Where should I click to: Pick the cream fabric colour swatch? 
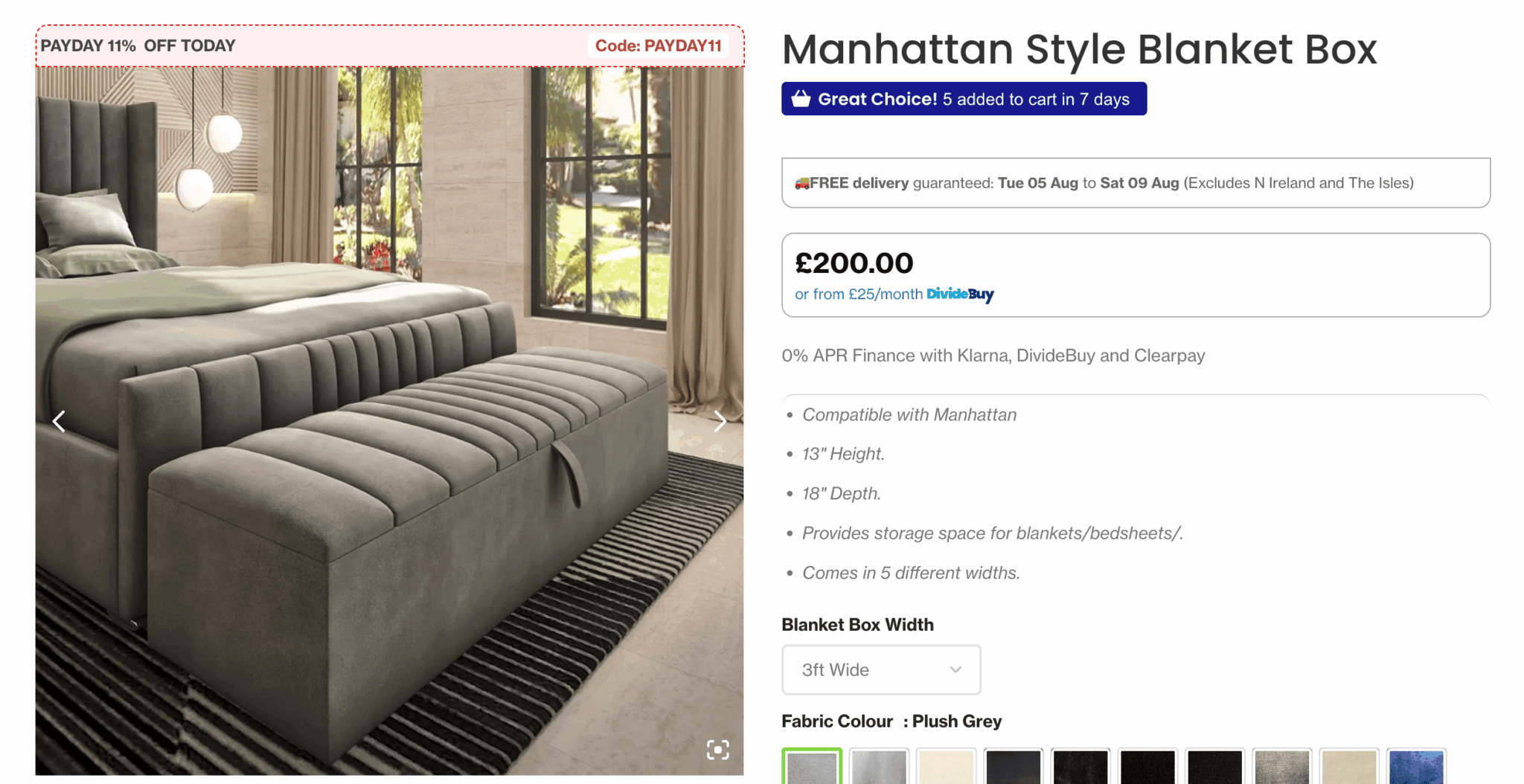click(x=946, y=766)
